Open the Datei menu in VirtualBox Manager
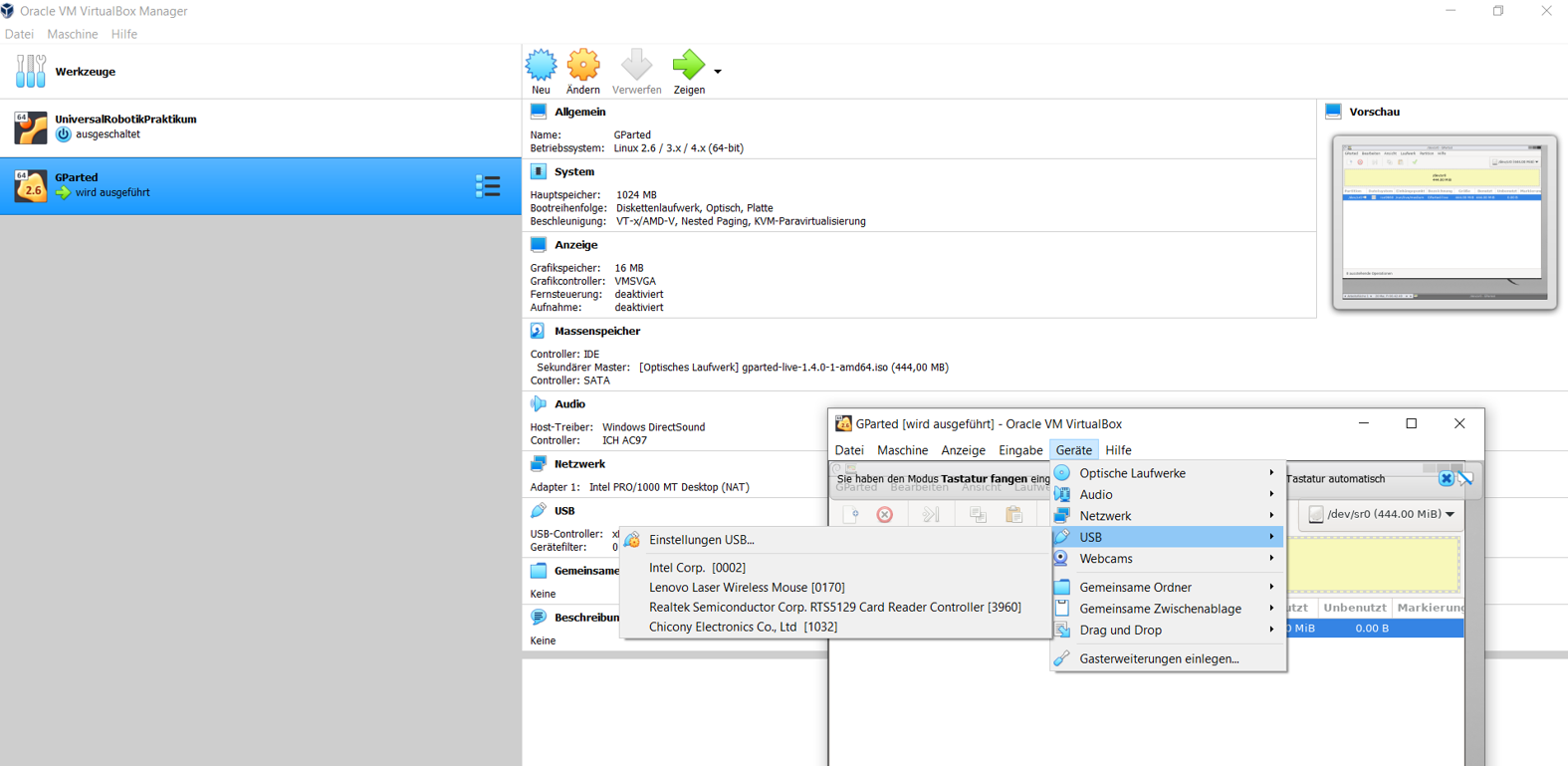This screenshot has width=1568, height=766. pyautogui.click(x=19, y=34)
